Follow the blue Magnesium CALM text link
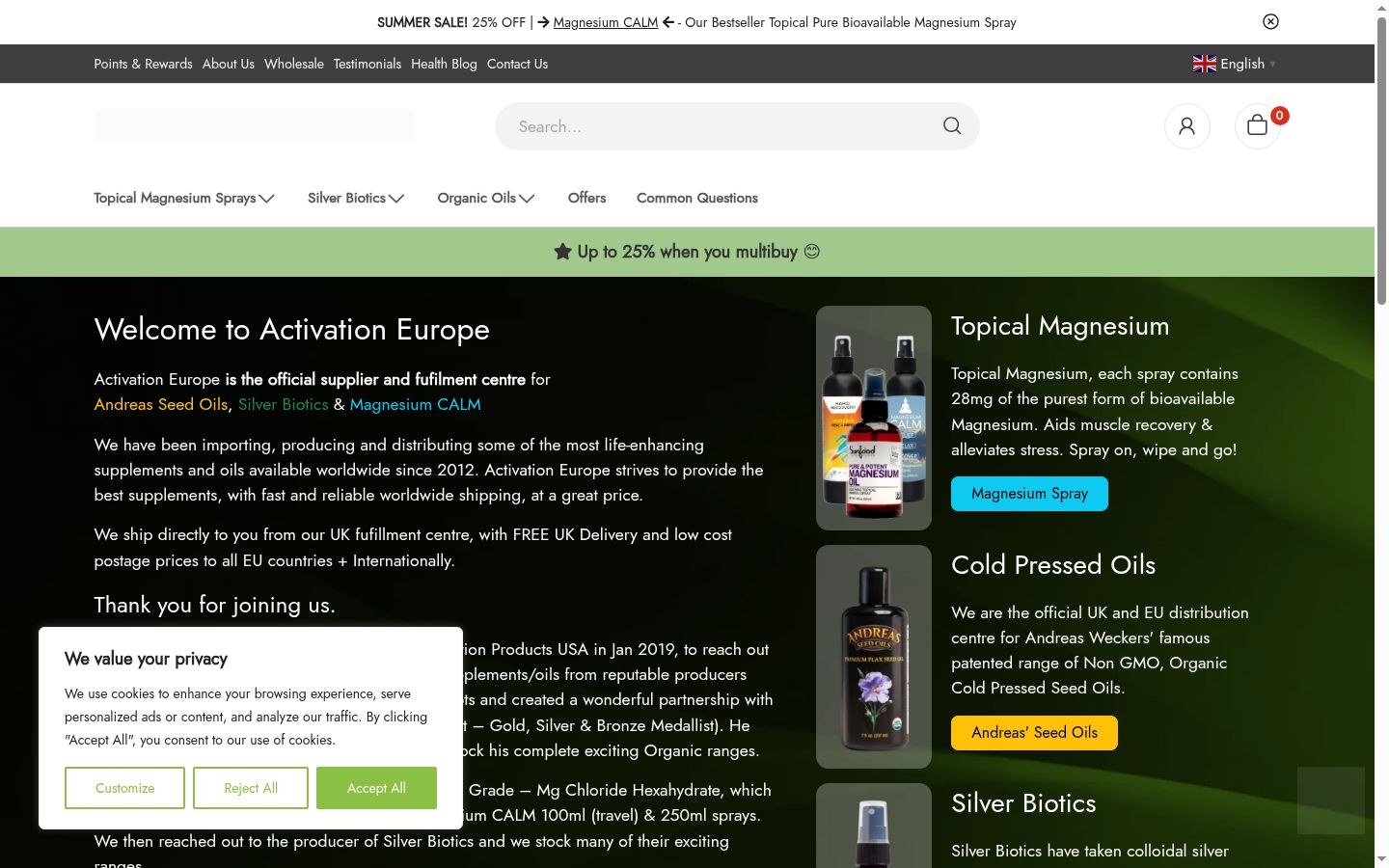The height and width of the screenshot is (868, 1389). (x=416, y=404)
